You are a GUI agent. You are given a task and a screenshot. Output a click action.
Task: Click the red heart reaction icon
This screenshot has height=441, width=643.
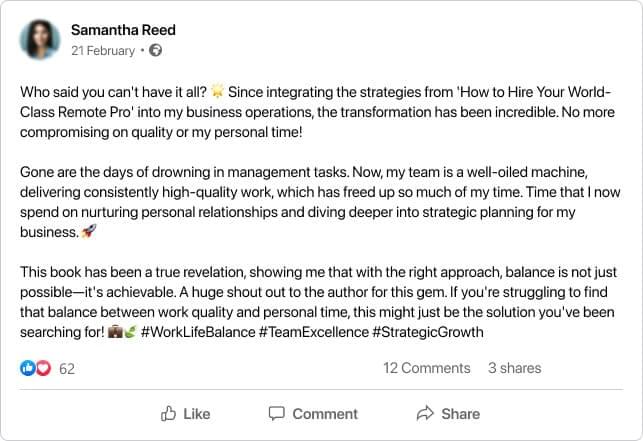(x=42, y=368)
